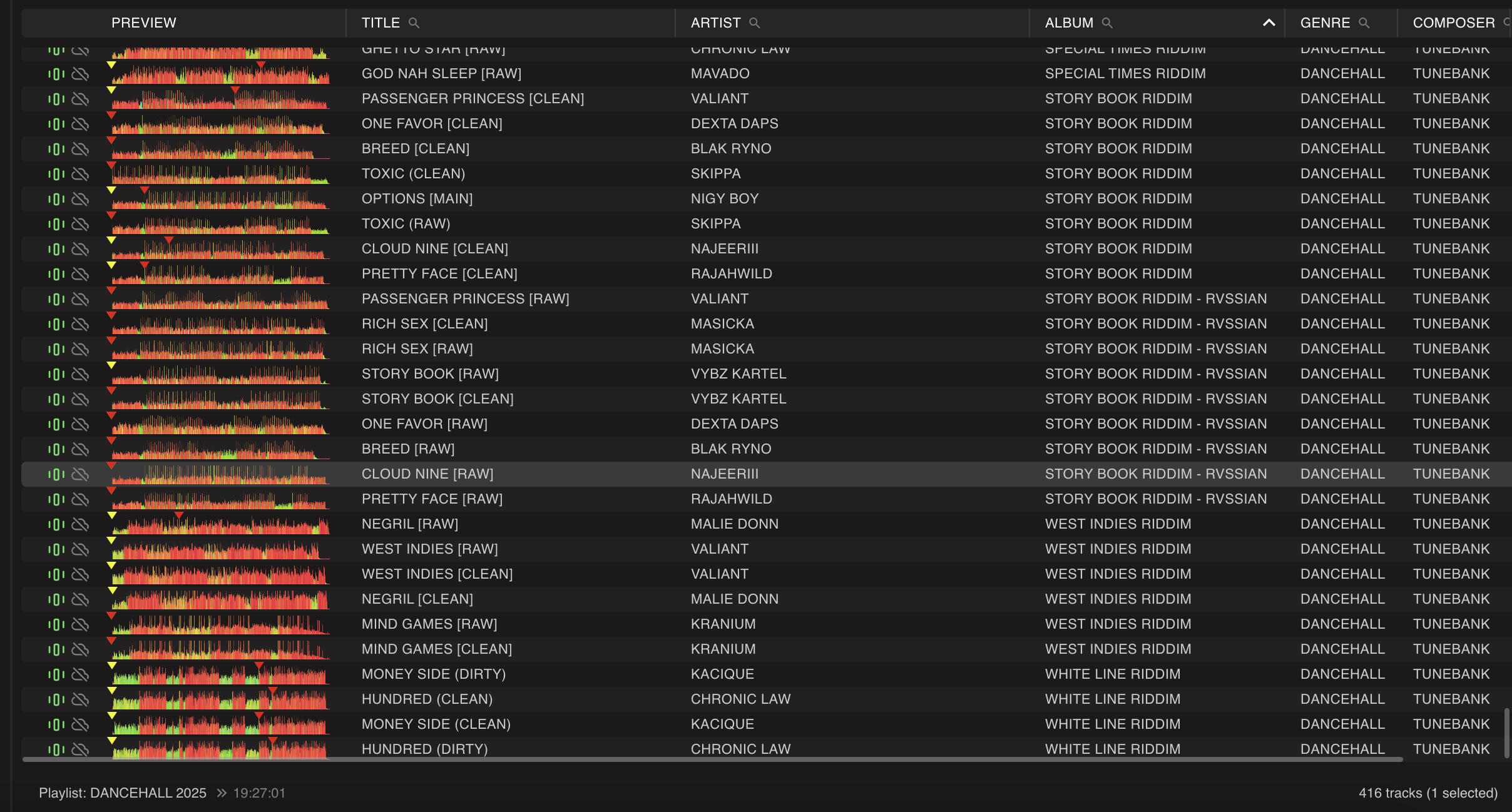Screen dimensions: 1512x812
Task: Click Playlist: DANCEHALL 2025 label
Action: click(x=123, y=793)
